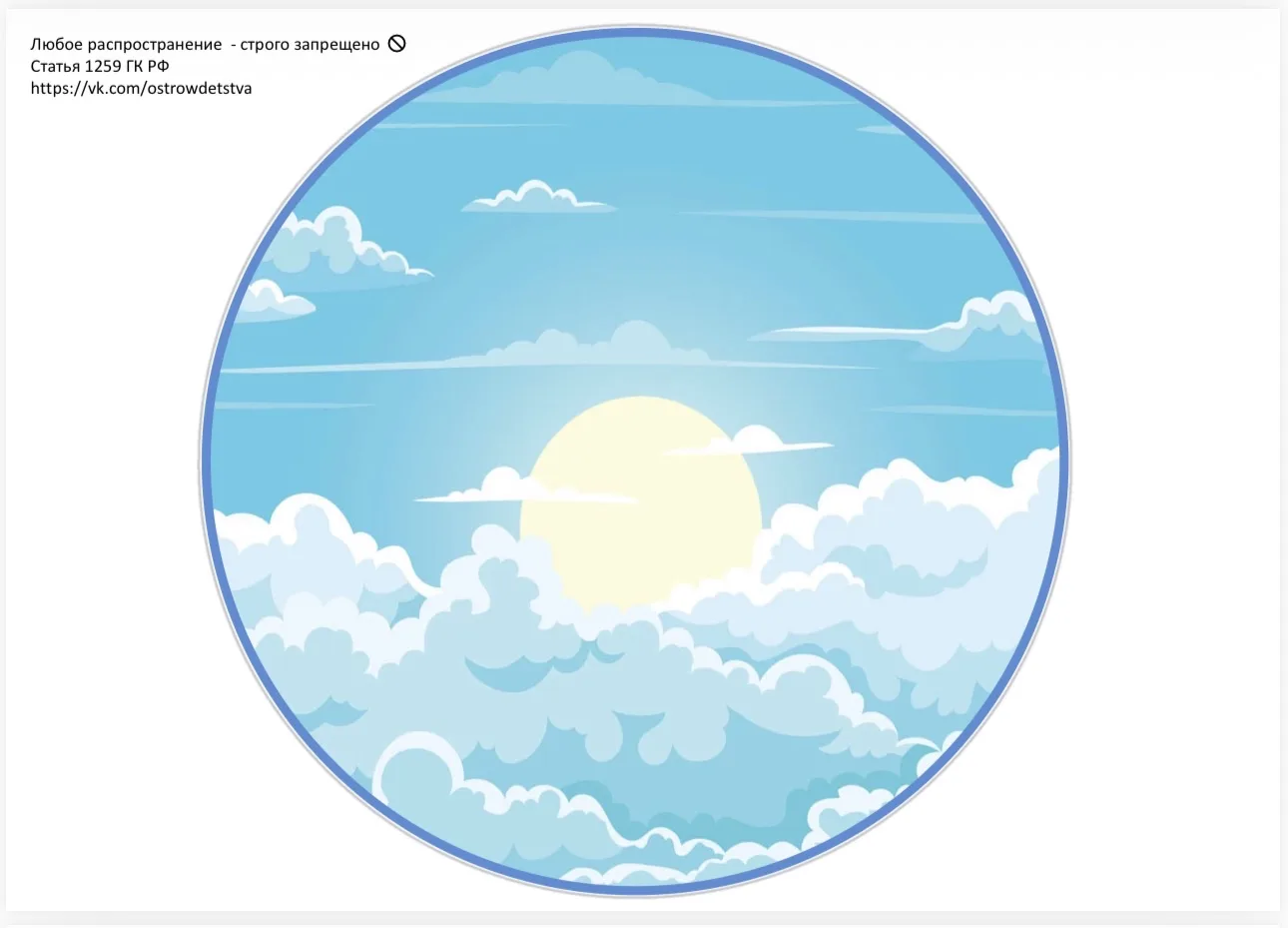1288x928 pixels.
Task: Select the pale wide cloud at the circle's top
Action: [589, 80]
